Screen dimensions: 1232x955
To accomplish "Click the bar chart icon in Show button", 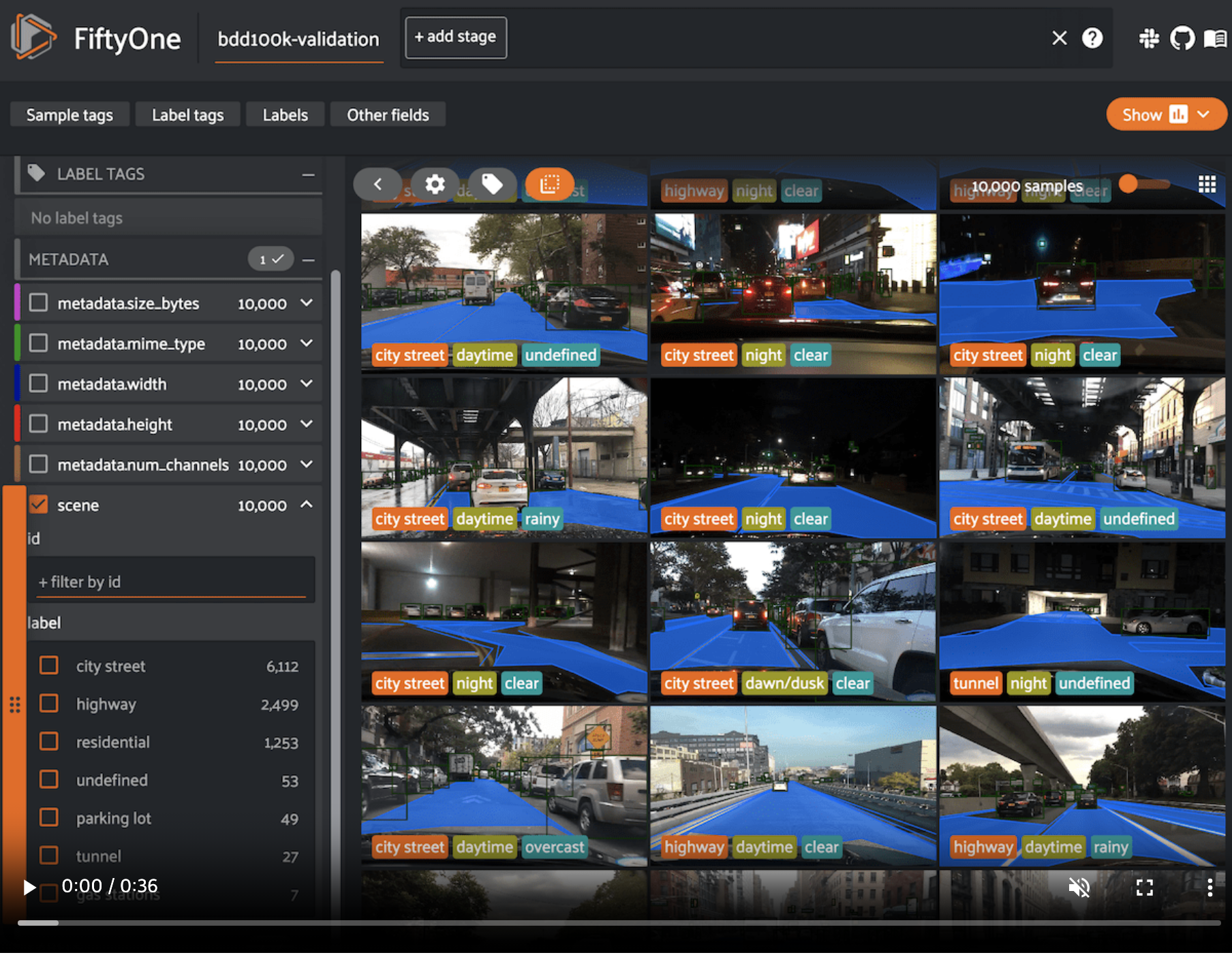I will pyautogui.click(x=1177, y=114).
